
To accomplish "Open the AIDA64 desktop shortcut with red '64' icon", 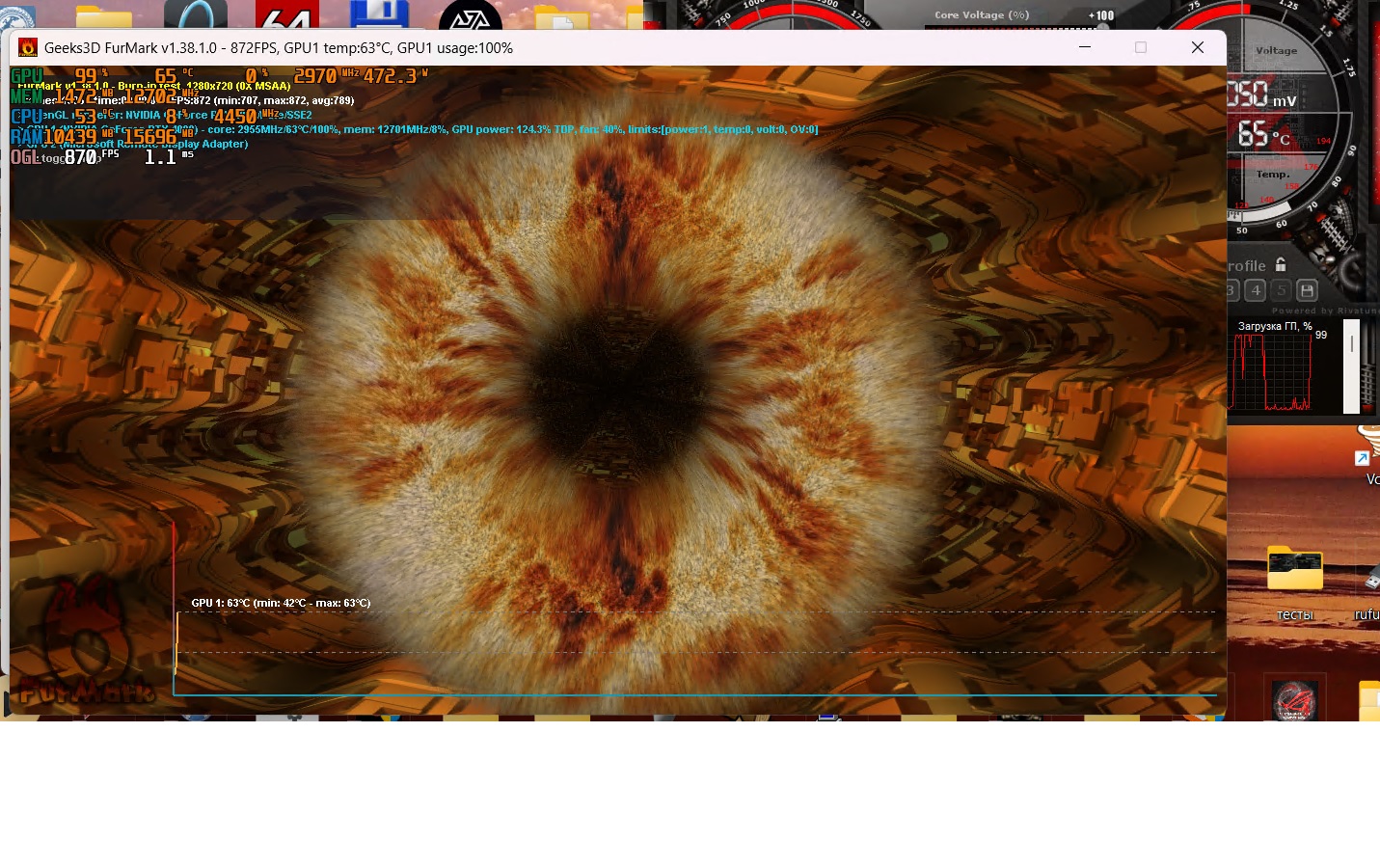I will pyautogui.click(x=287, y=14).
